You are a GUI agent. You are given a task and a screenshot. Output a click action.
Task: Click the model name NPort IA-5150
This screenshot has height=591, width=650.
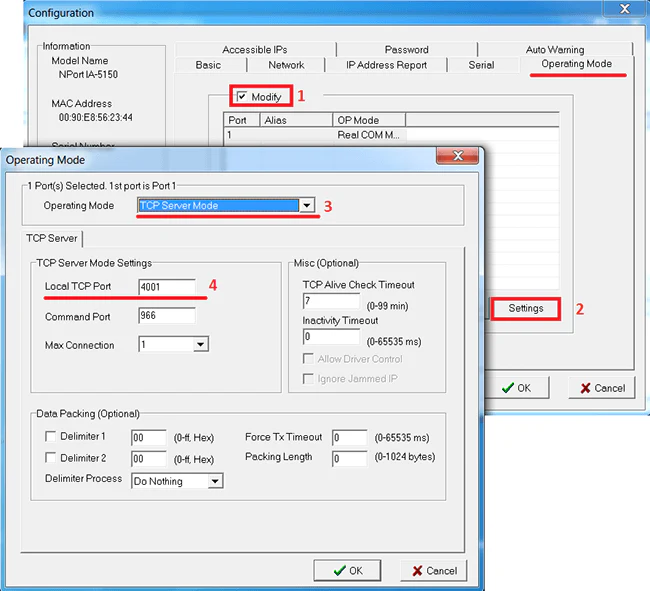[x=88, y=75]
